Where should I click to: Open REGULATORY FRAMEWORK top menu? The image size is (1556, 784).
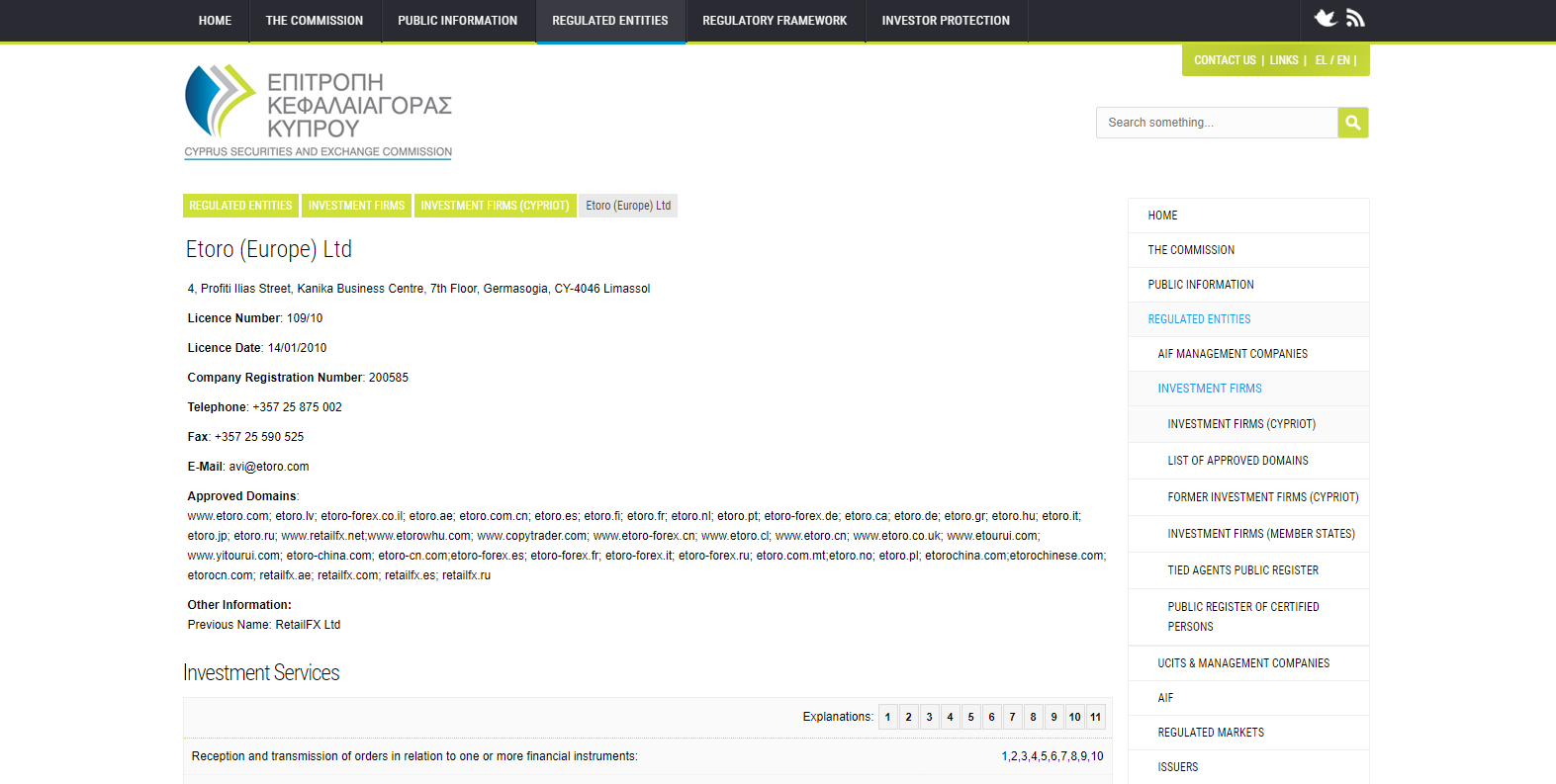click(x=776, y=21)
